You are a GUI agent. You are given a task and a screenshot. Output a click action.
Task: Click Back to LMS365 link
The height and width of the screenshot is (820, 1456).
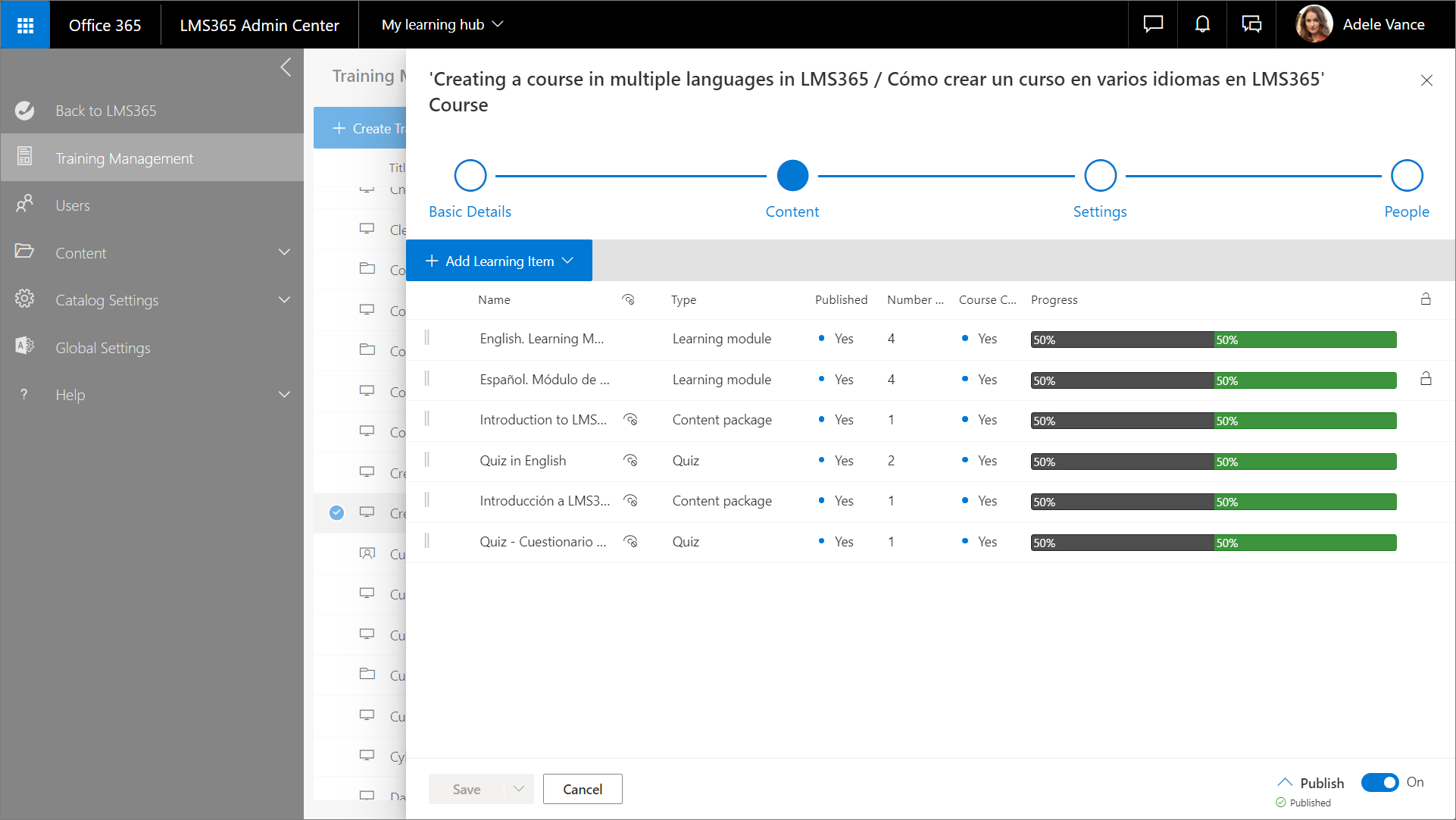(106, 111)
